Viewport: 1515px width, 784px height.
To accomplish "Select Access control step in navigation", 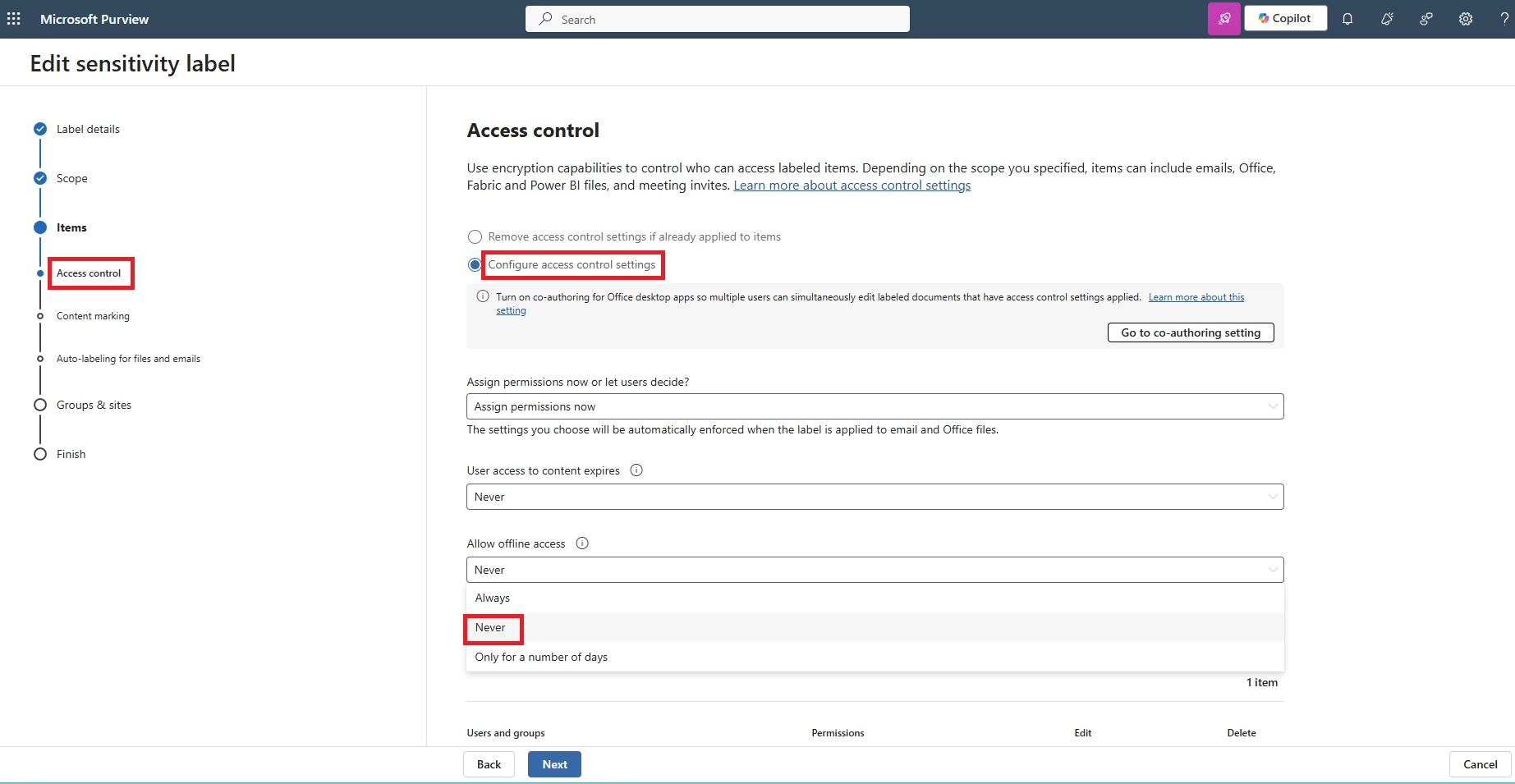I will click(89, 273).
